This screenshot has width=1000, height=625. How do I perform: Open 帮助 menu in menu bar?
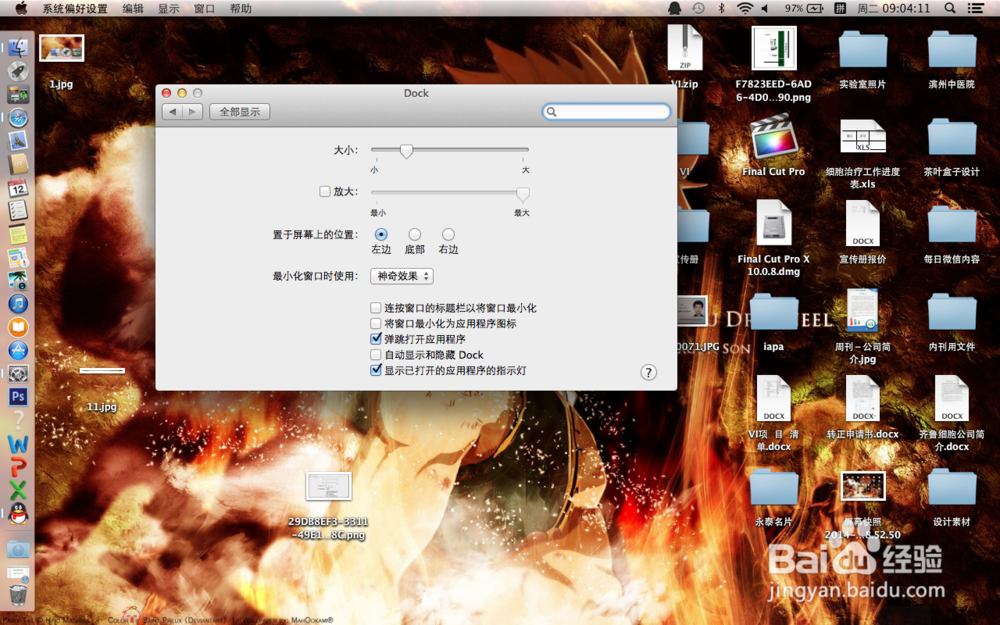click(240, 8)
